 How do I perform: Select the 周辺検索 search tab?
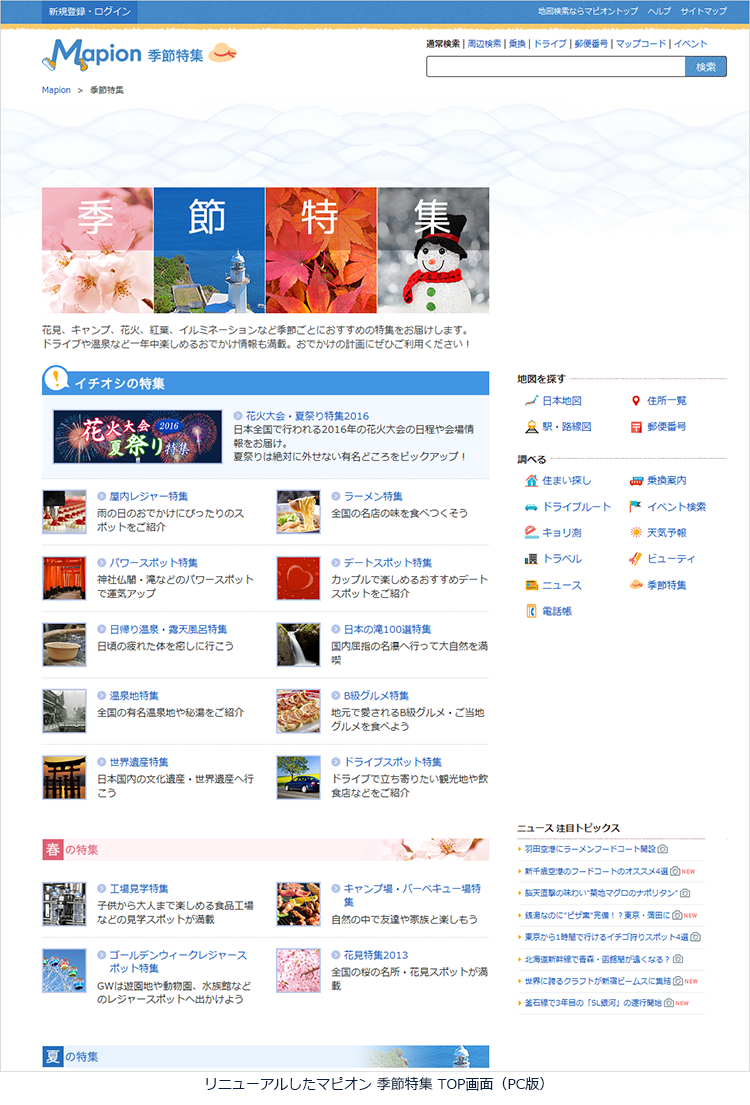[484, 44]
